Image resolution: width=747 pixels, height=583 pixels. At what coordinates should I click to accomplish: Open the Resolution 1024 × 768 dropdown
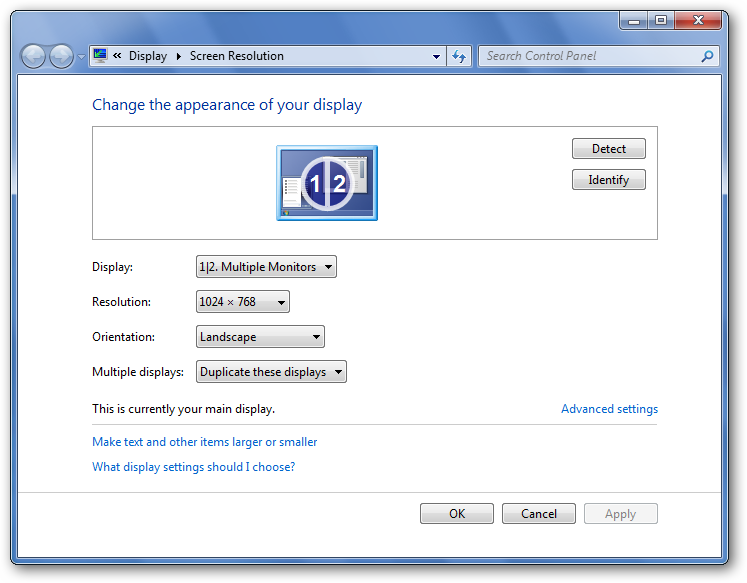(x=242, y=302)
